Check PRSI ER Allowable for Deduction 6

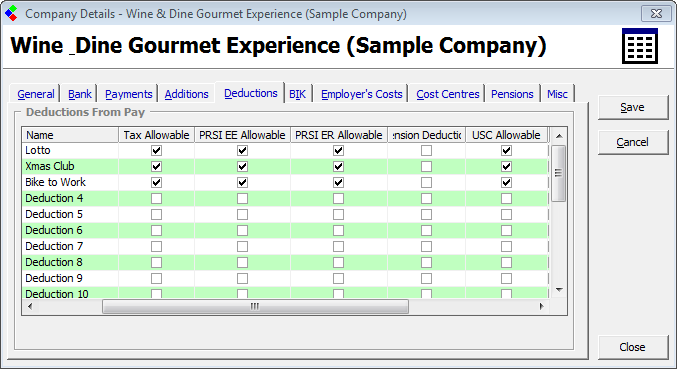[338, 230]
